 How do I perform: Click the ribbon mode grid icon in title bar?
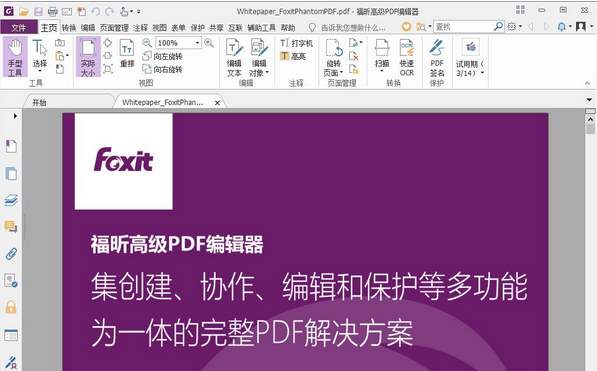(x=520, y=10)
